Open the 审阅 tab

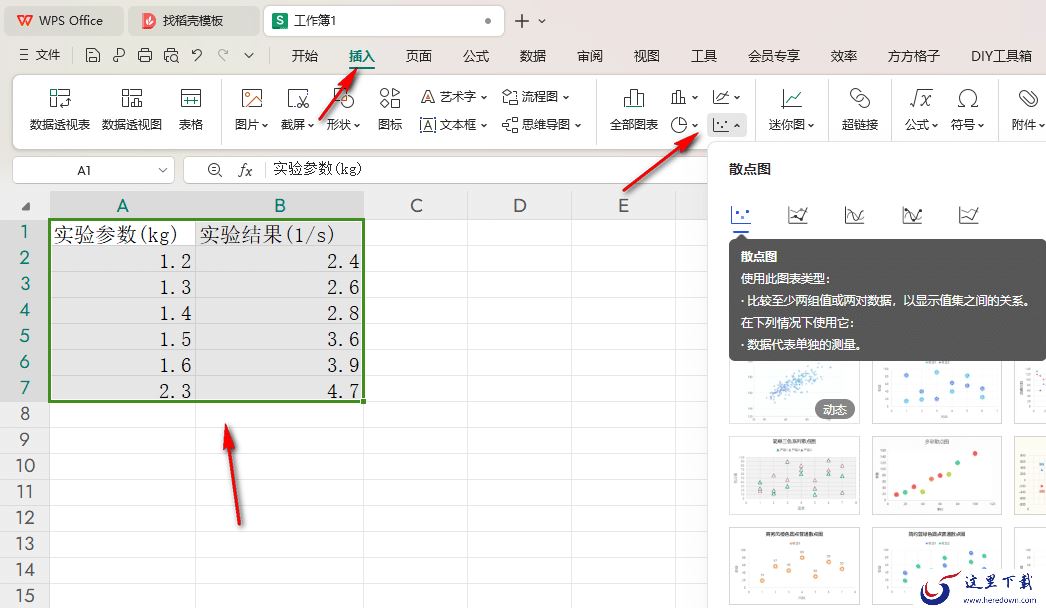(590, 56)
